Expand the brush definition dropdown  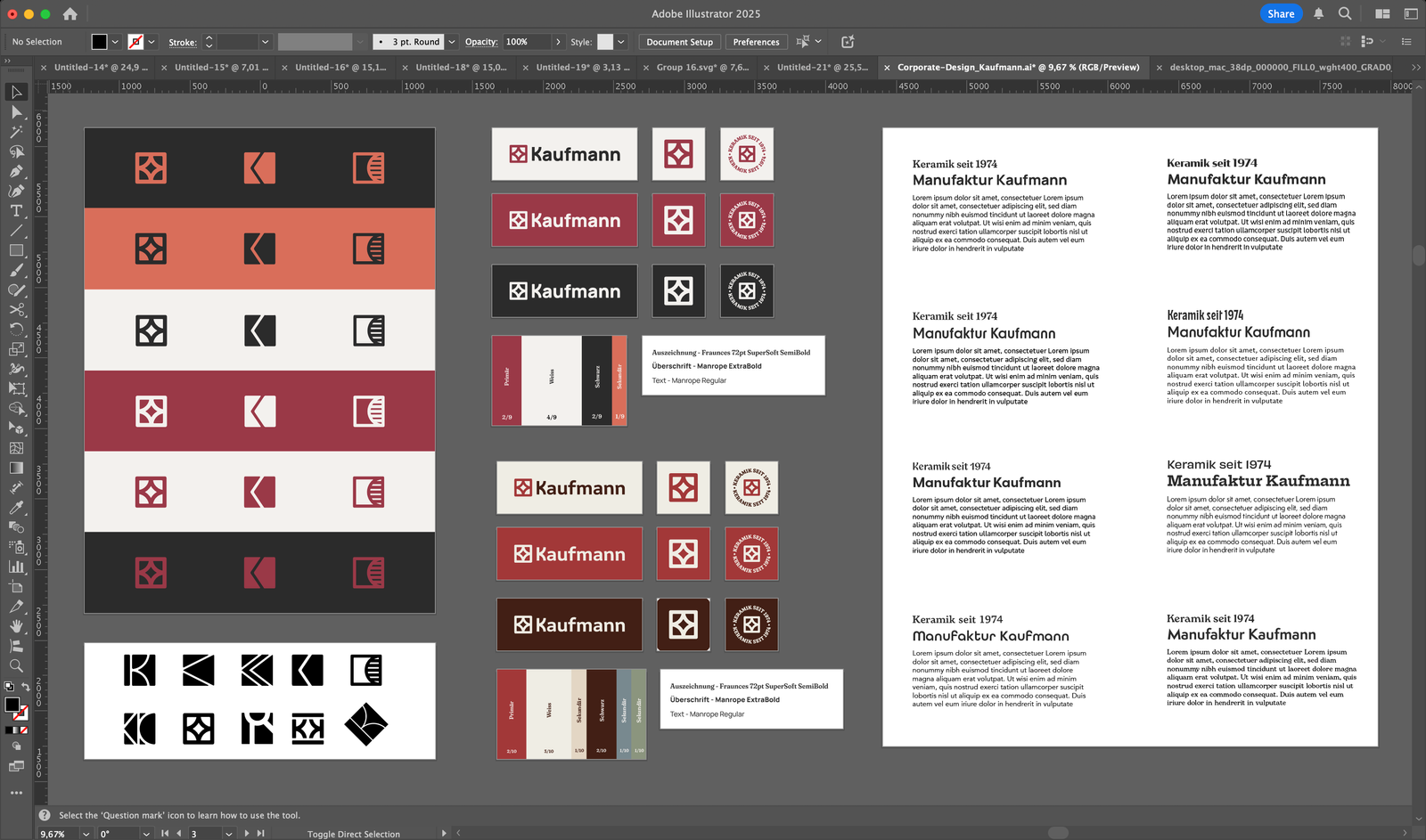click(452, 42)
